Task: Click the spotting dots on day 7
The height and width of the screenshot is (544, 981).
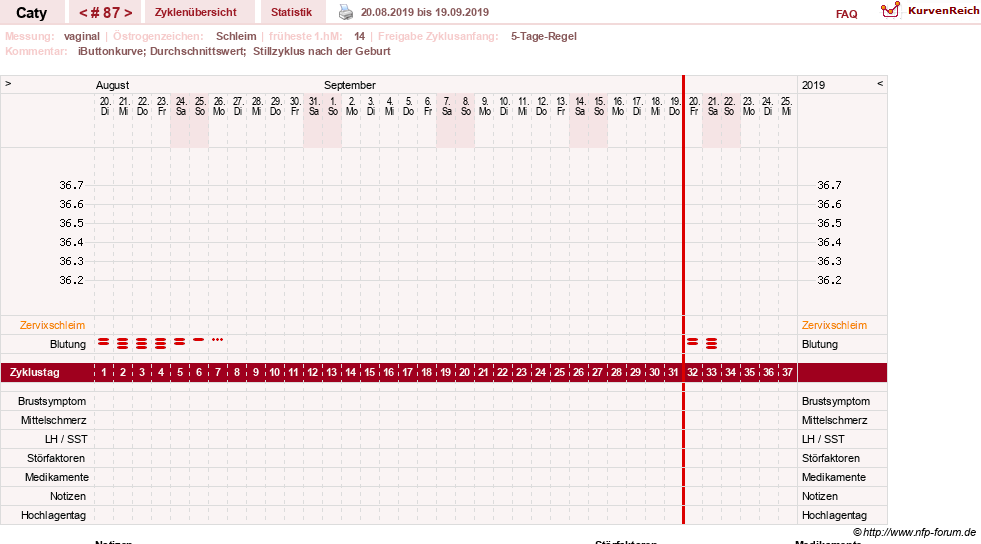Action: point(218,340)
